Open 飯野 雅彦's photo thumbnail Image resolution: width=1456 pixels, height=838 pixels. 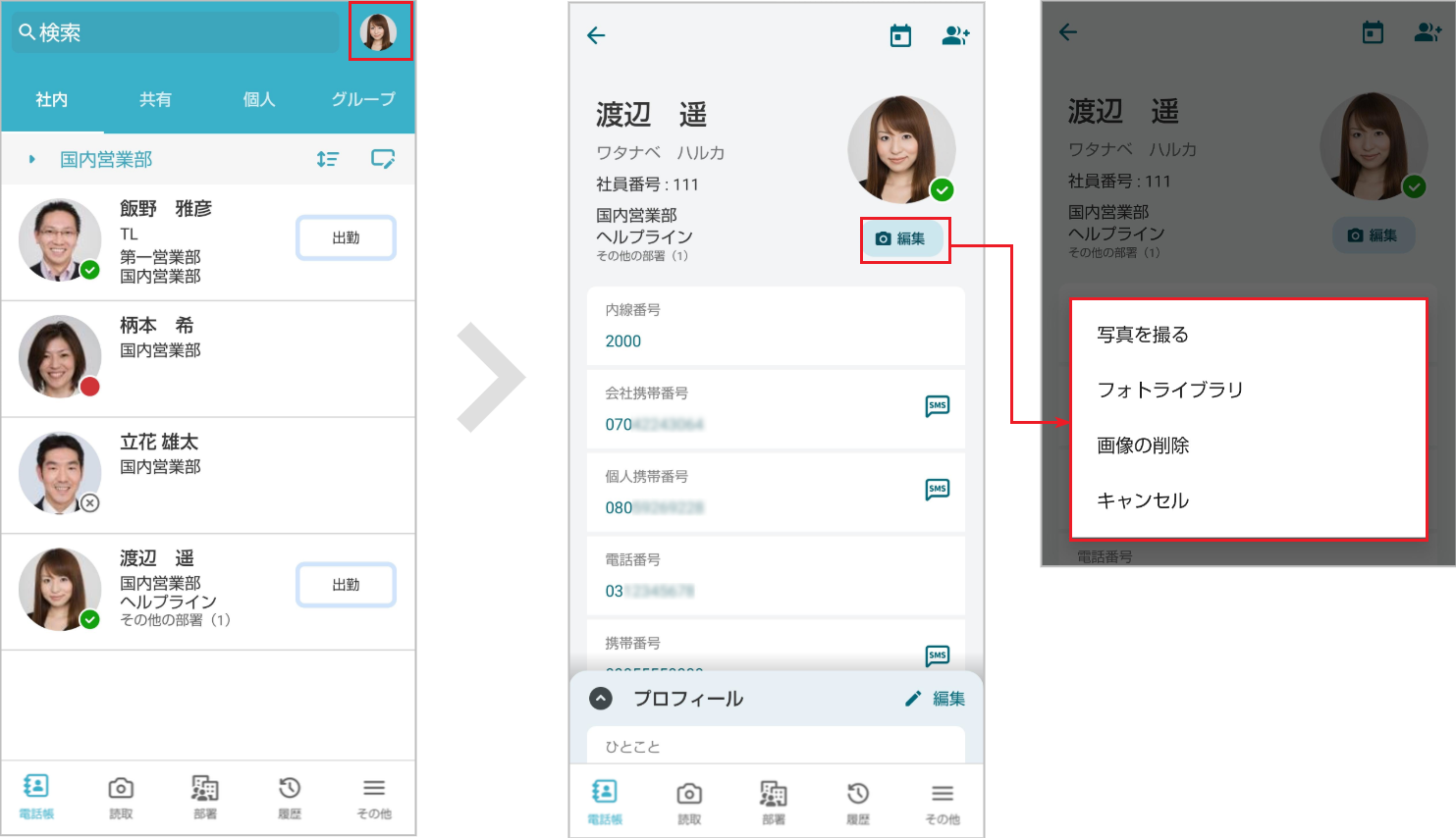click(60, 240)
